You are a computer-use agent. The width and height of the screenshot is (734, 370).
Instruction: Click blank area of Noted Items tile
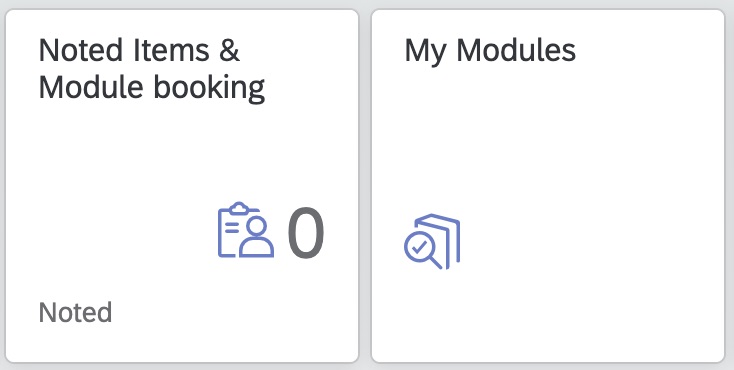pyautogui.click(x=117, y=187)
